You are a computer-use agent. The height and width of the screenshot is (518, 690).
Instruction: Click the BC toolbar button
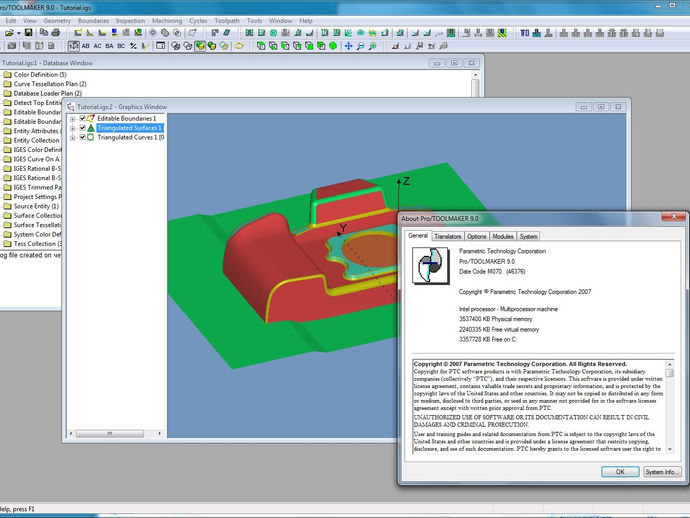[x=121, y=46]
